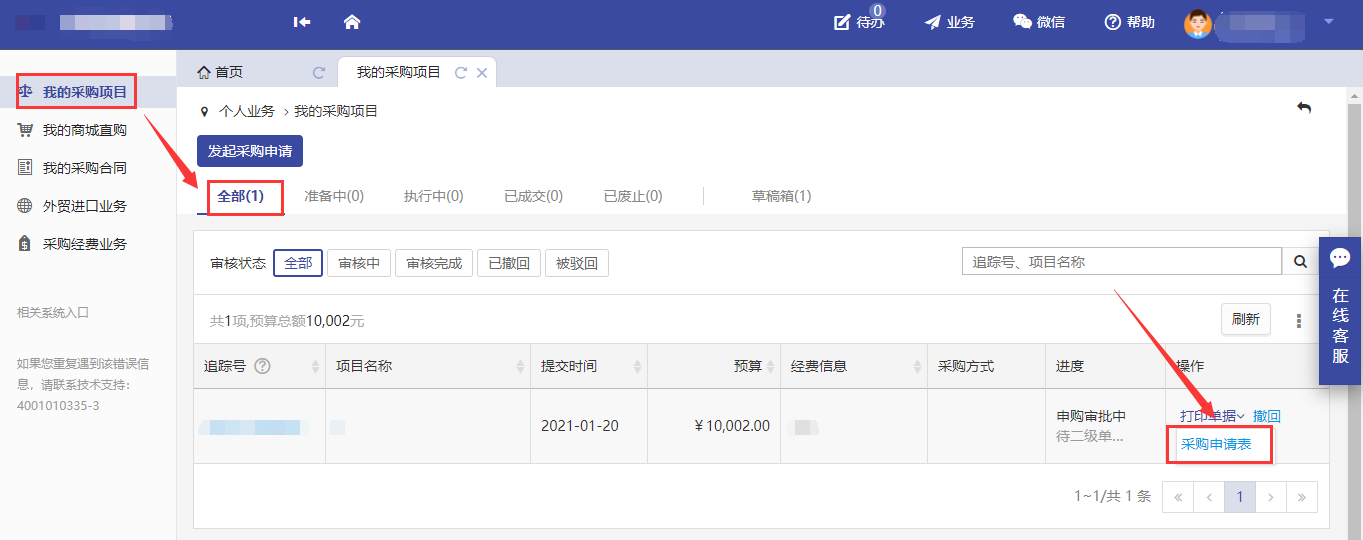
Task: Sort by 提交时间 column sorter
Action: pos(637,367)
